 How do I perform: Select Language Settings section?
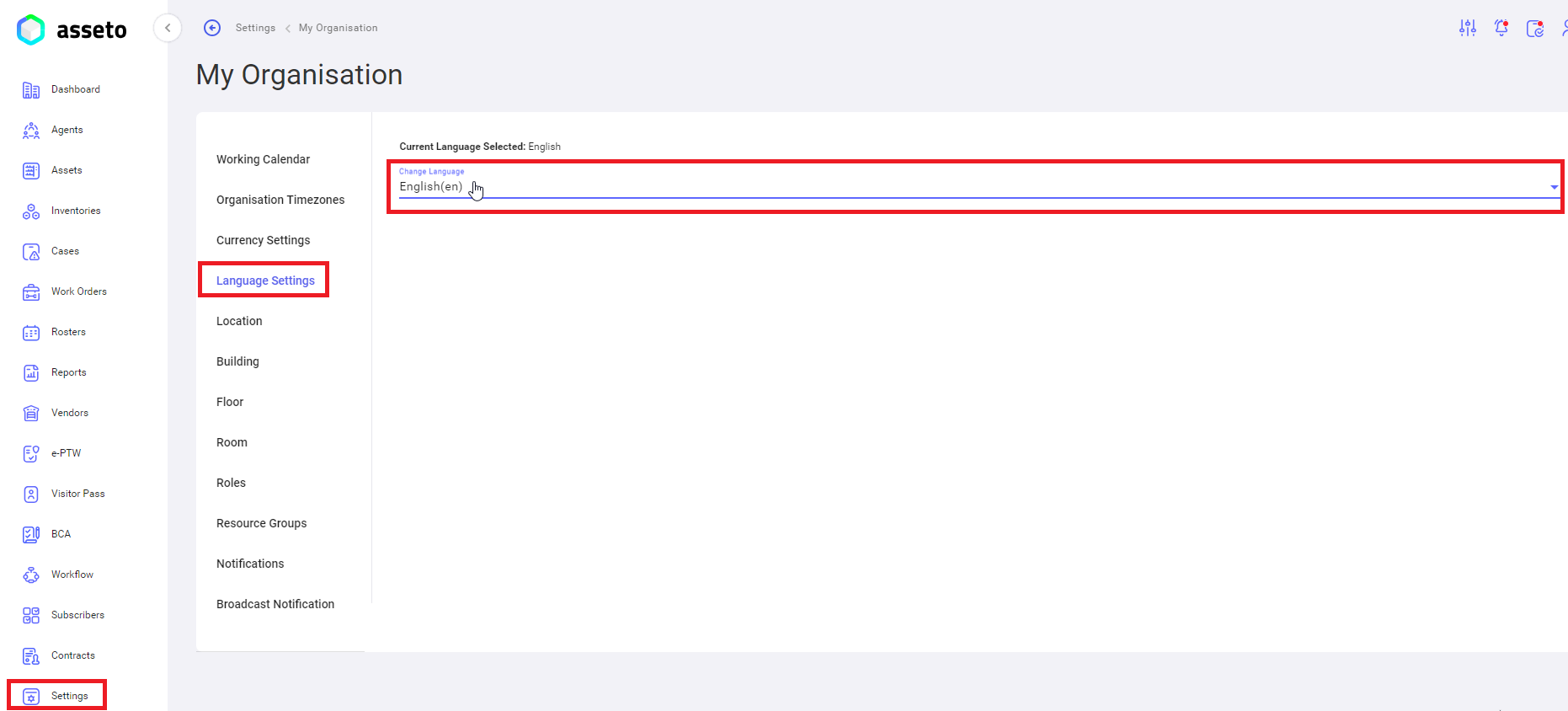(x=265, y=281)
